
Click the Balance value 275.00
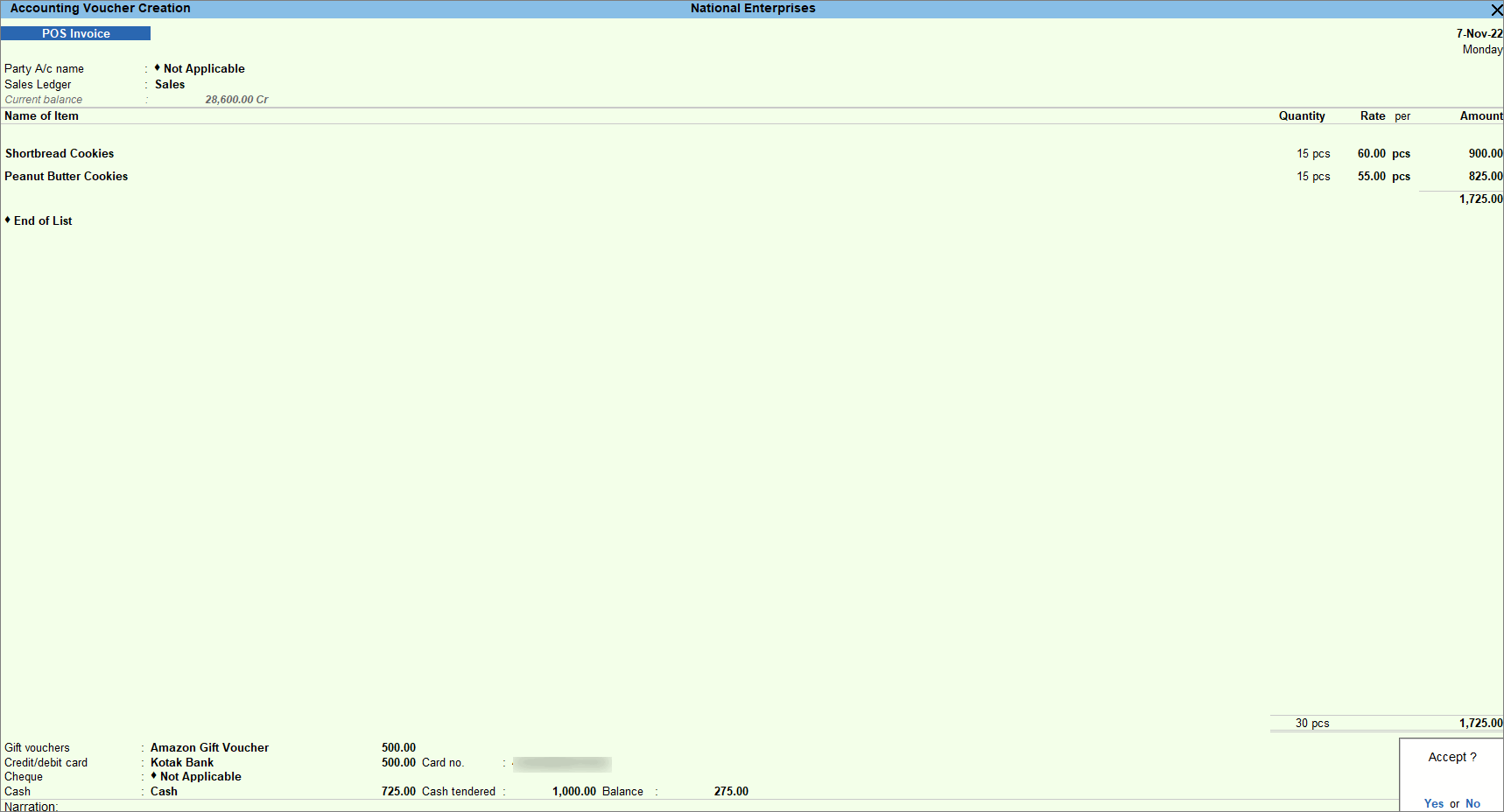(731, 791)
